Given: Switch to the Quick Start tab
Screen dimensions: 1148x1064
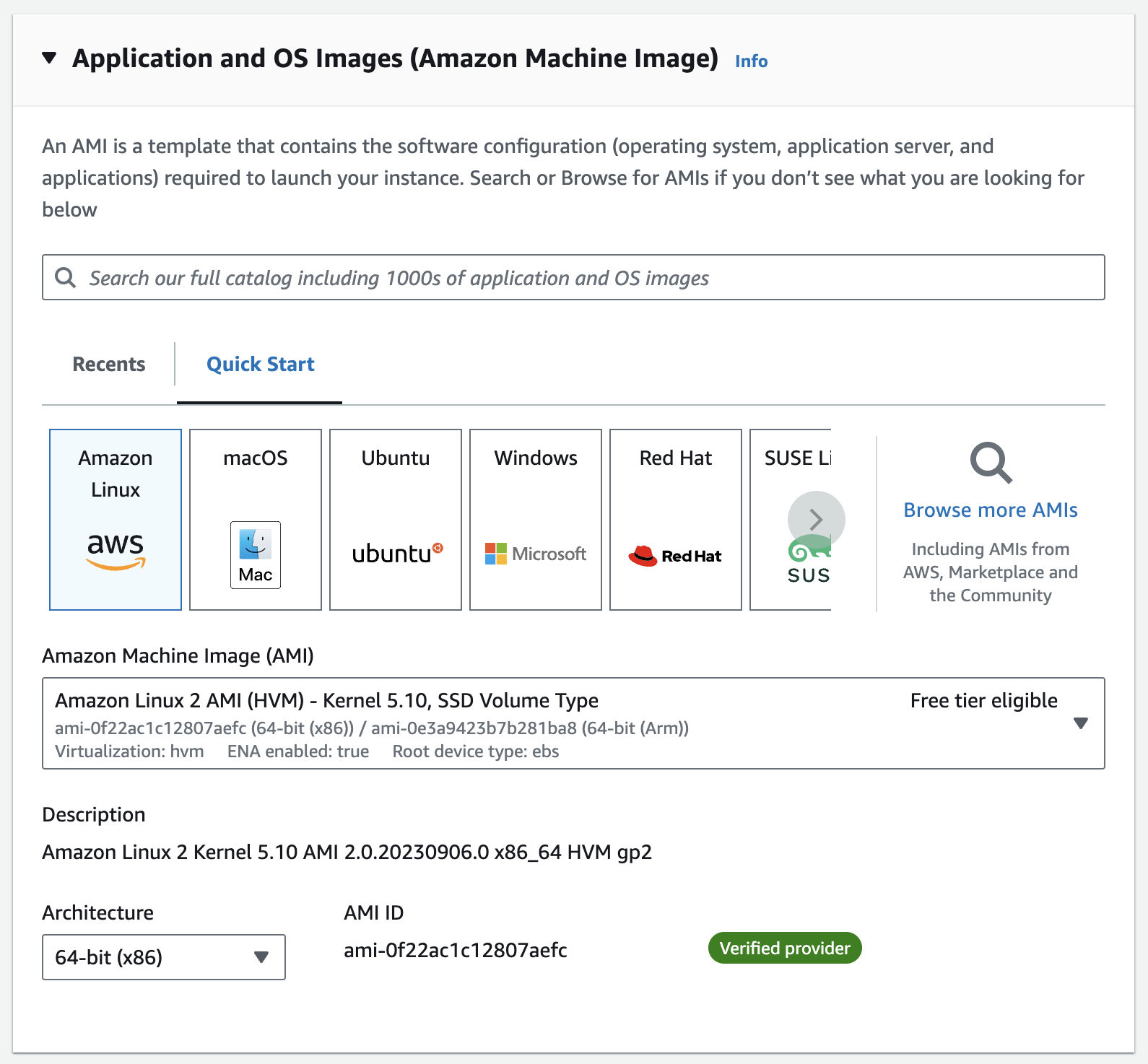Looking at the screenshot, I should pos(261,364).
